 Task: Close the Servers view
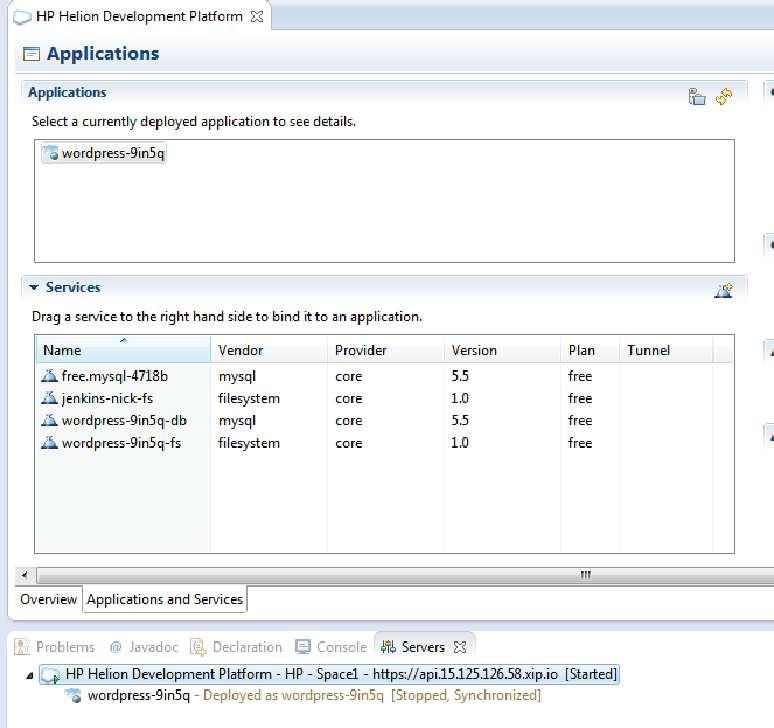(x=460, y=647)
